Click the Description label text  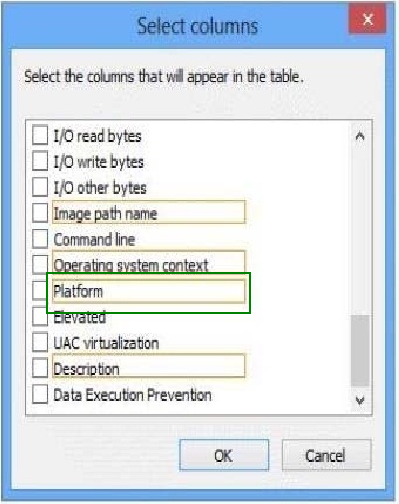[x=86, y=369]
